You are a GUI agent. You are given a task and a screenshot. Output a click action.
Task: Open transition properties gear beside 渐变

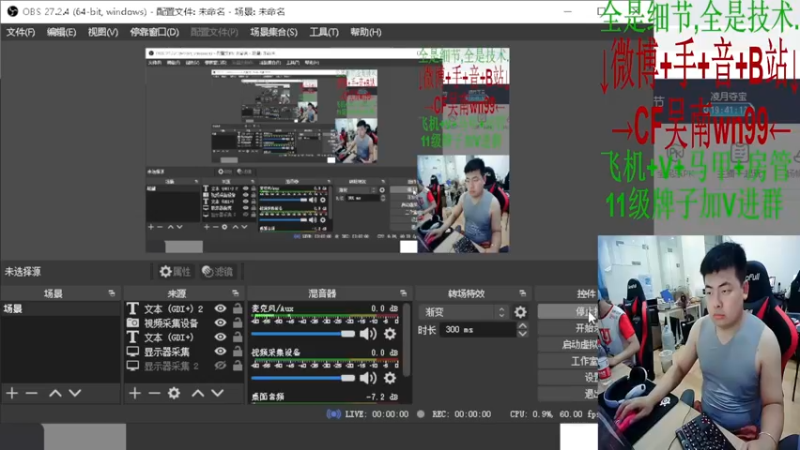[x=520, y=312]
